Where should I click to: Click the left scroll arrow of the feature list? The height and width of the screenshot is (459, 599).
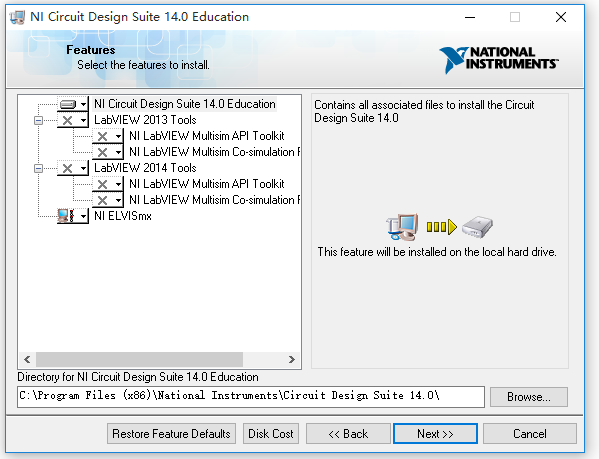click(x=27, y=359)
